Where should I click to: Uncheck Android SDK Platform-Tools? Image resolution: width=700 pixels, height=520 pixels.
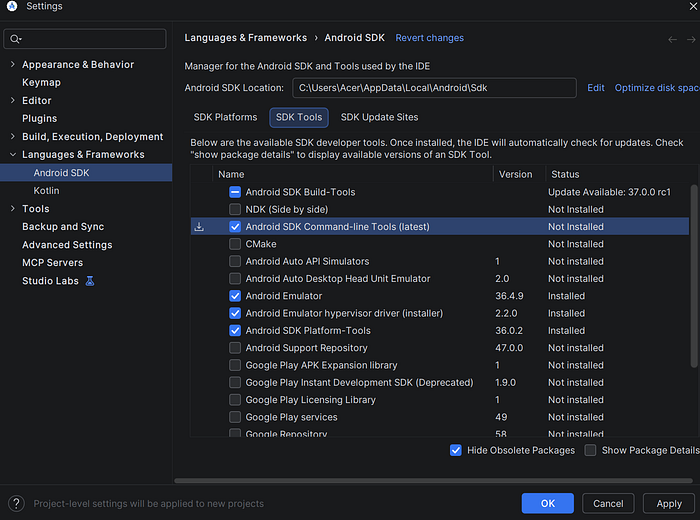(x=235, y=331)
